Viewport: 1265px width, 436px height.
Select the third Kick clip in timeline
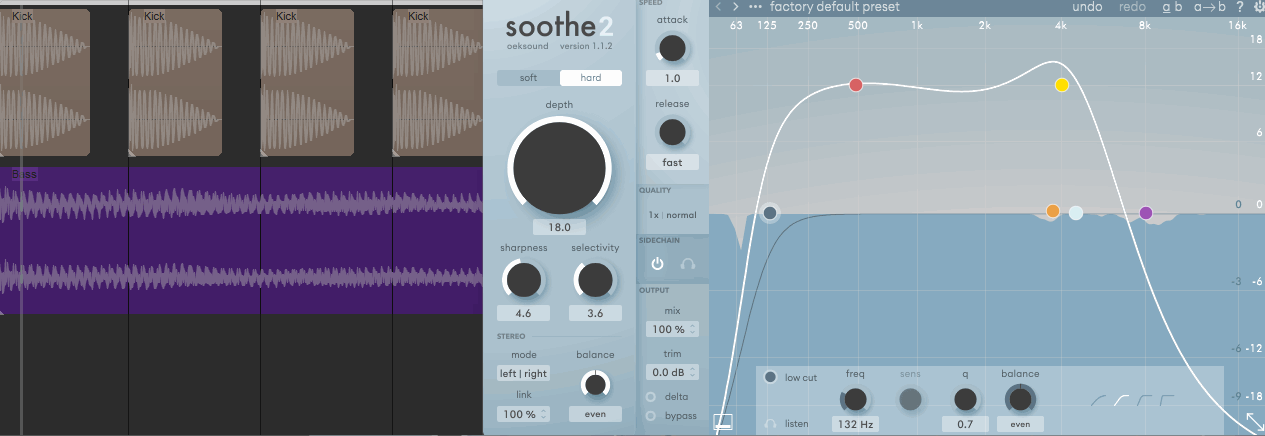pyautogui.click(x=307, y=82)
